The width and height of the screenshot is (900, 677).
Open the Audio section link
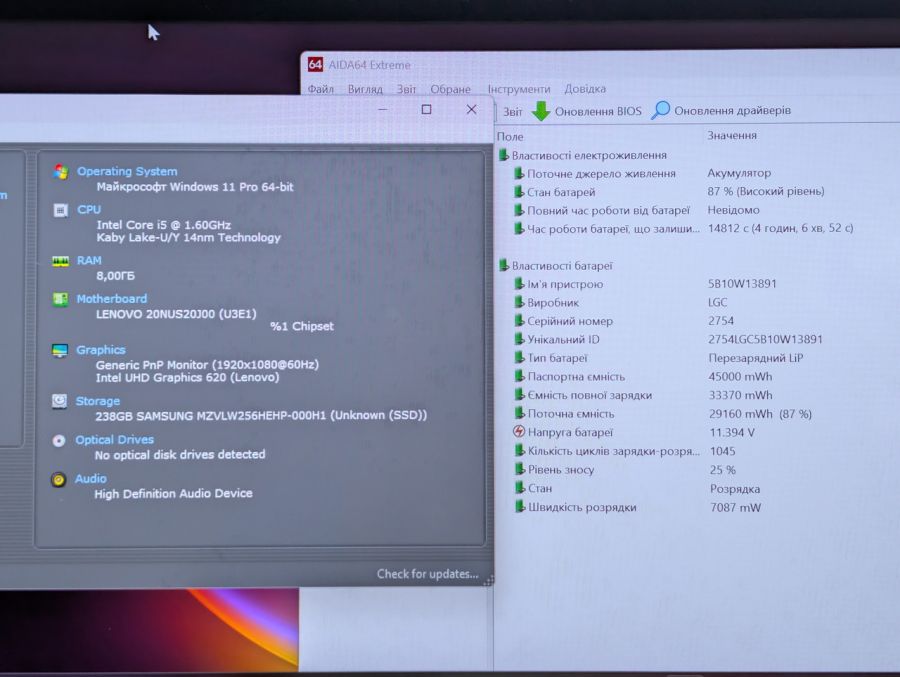pos(91,478)
